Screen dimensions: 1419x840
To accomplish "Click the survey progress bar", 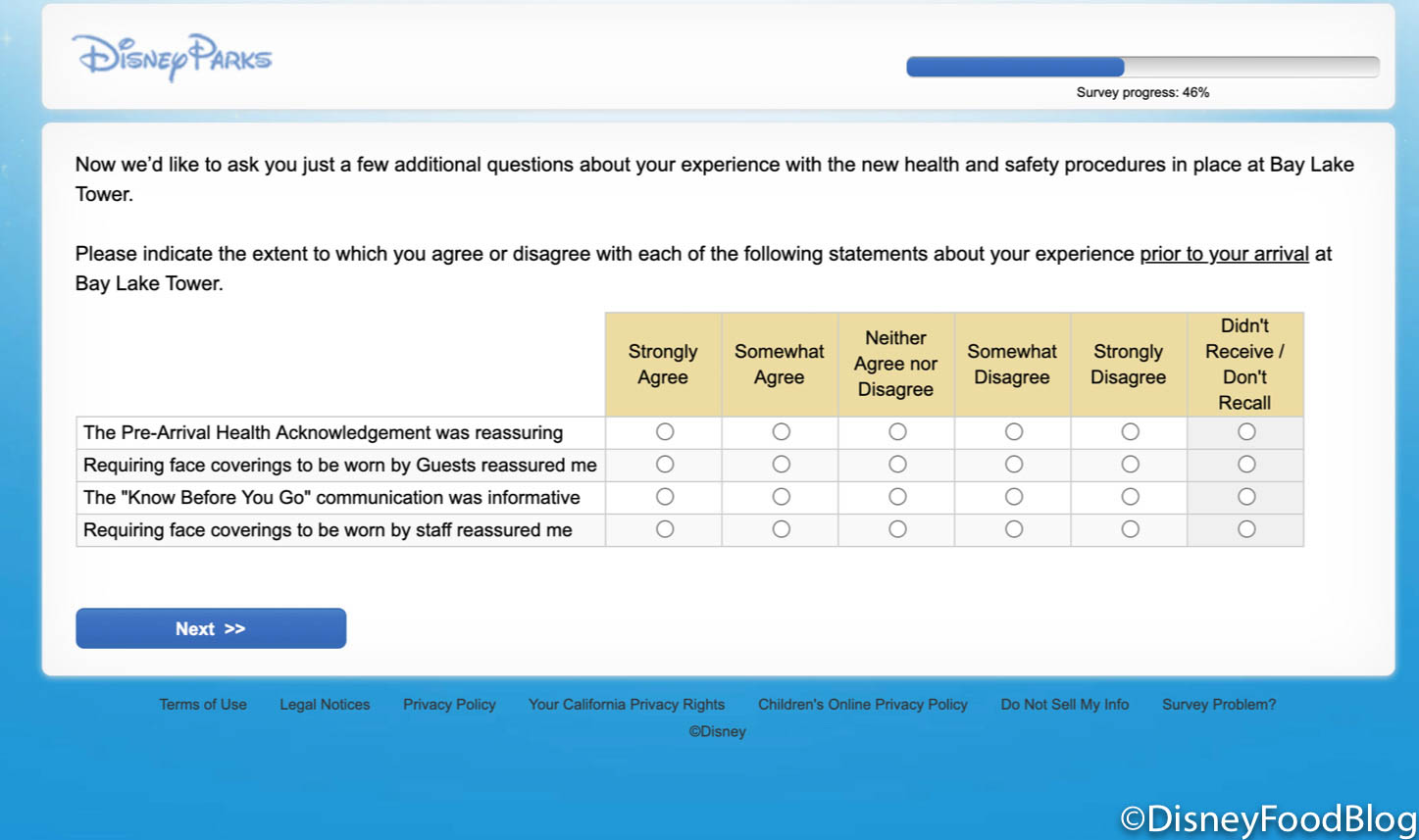I will coord(1142,67).
